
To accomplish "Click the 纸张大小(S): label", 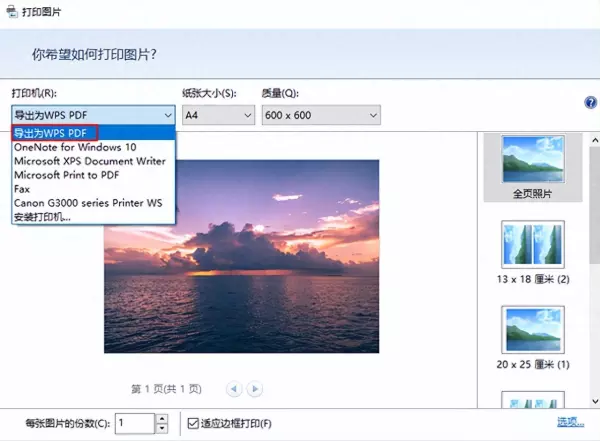I will (x=209, y=93).
